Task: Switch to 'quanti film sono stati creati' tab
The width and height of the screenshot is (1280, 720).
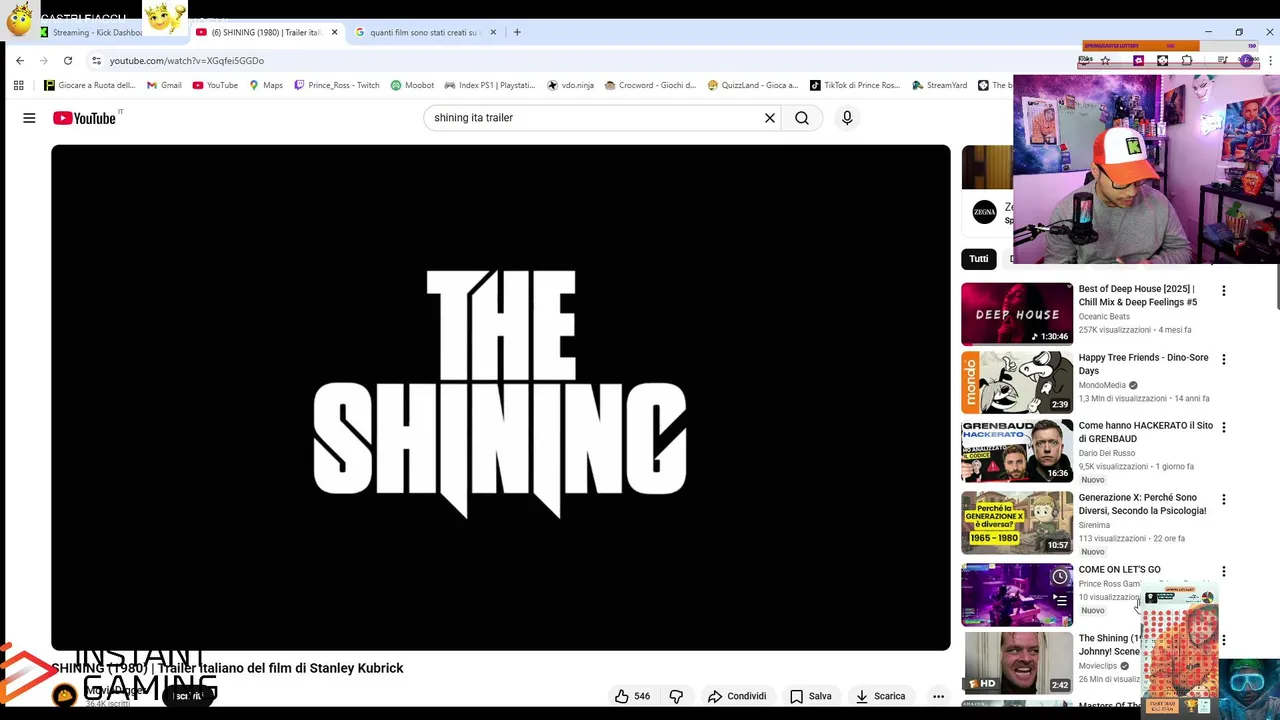Action: click(424, 32)
